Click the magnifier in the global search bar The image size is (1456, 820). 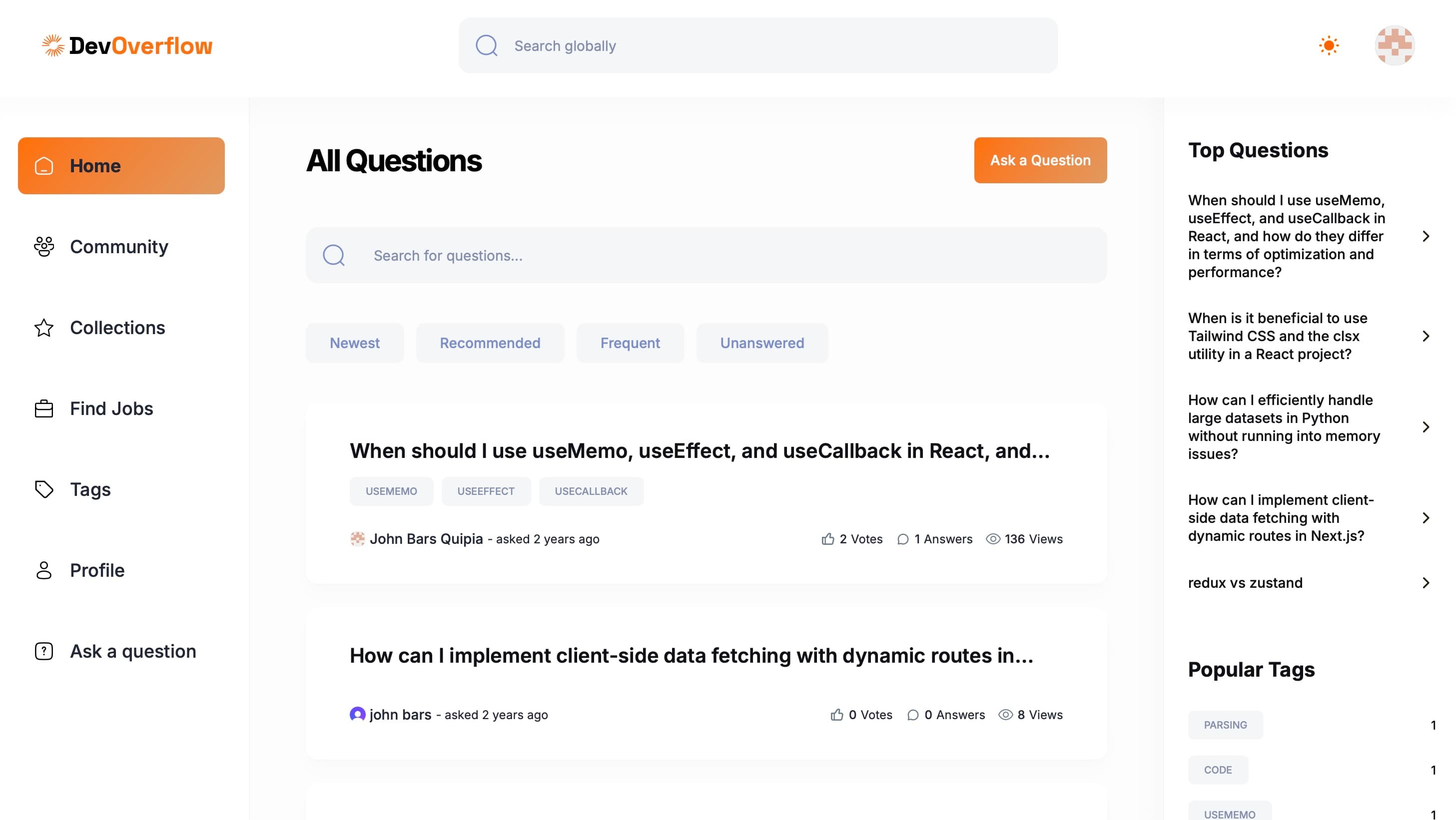[486, 45]
